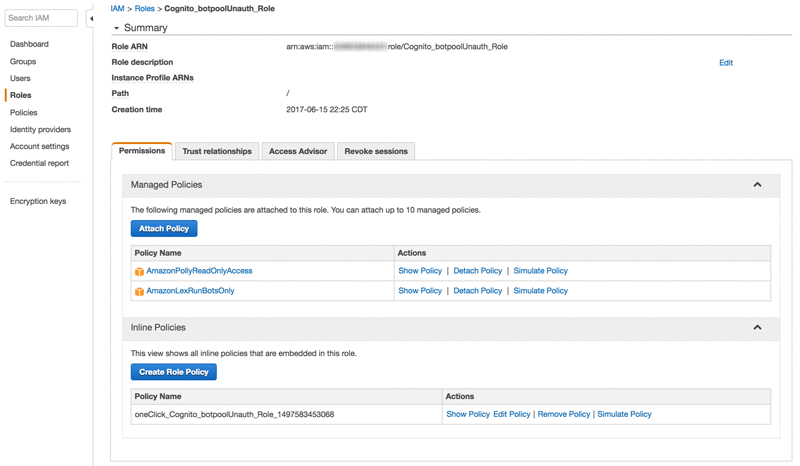Click the Create Role Policy button

pyautogui.click(x=173, y=372)
